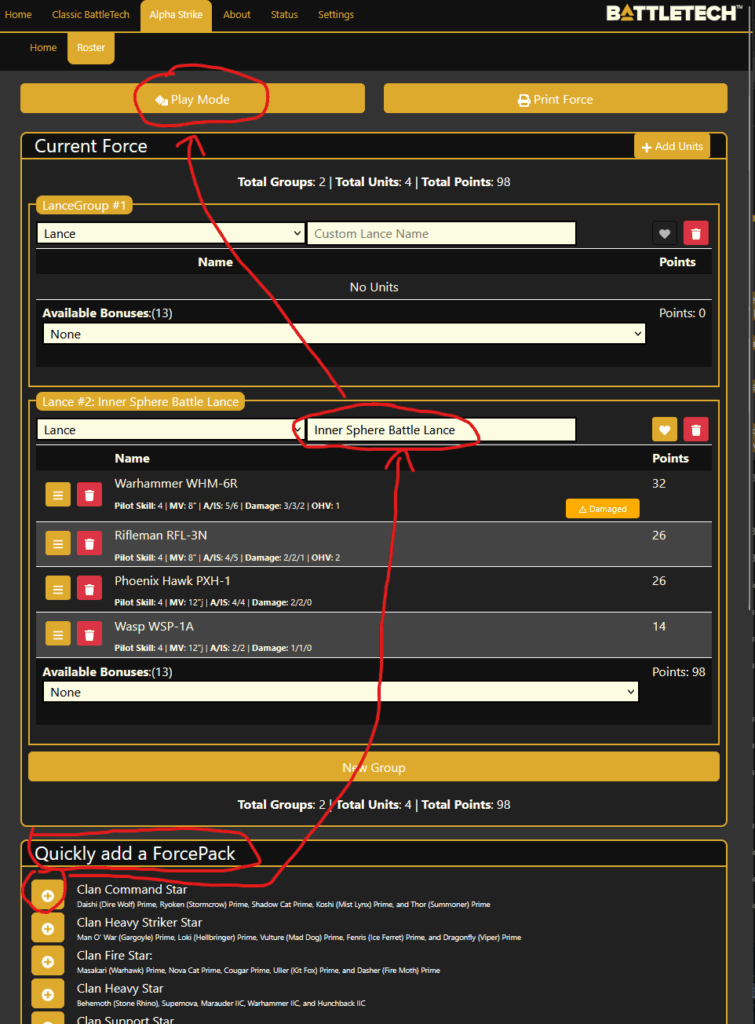Click Print Force button
The width and height of the screenshot is (755, 1024).
555,99
